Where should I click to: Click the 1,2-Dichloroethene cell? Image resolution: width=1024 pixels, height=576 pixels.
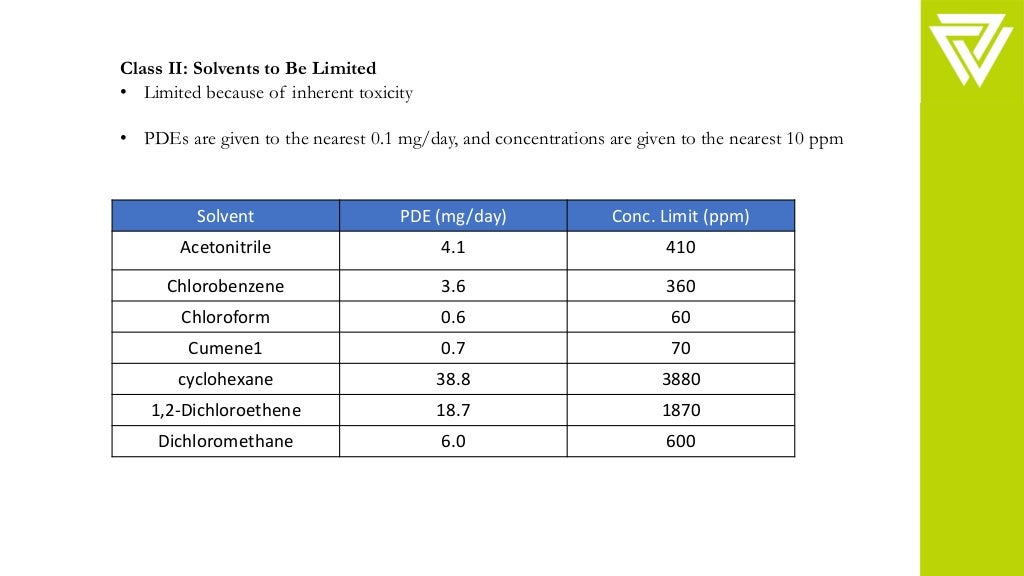coord(225,410)
